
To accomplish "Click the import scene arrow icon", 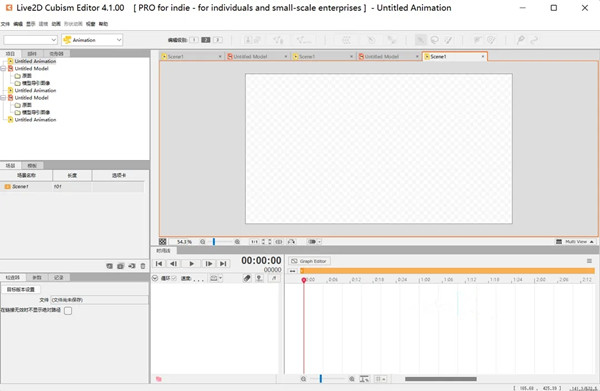I will [132, 266].
